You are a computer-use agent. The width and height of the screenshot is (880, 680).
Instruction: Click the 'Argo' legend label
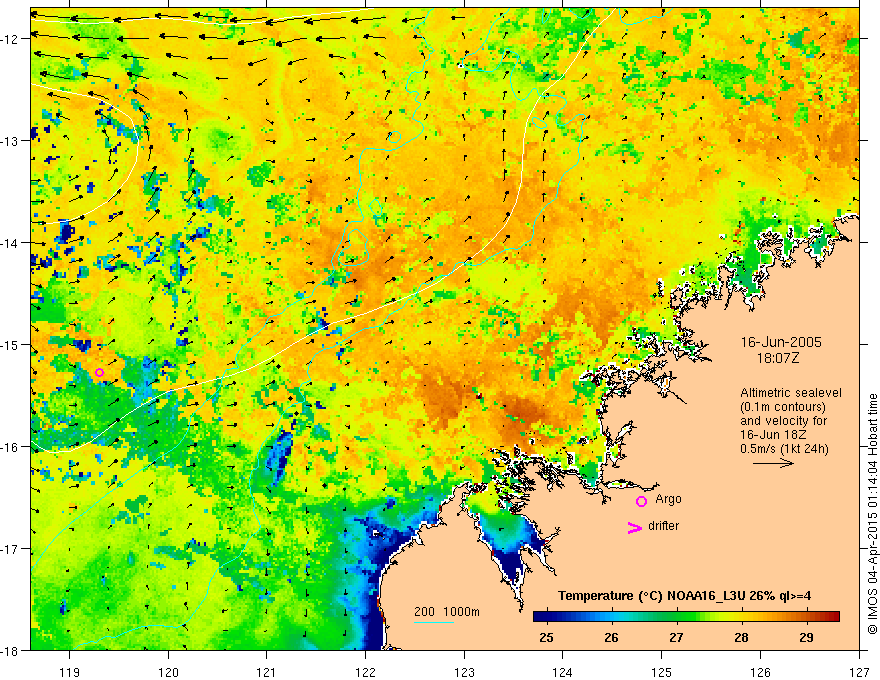pos(668,499)
